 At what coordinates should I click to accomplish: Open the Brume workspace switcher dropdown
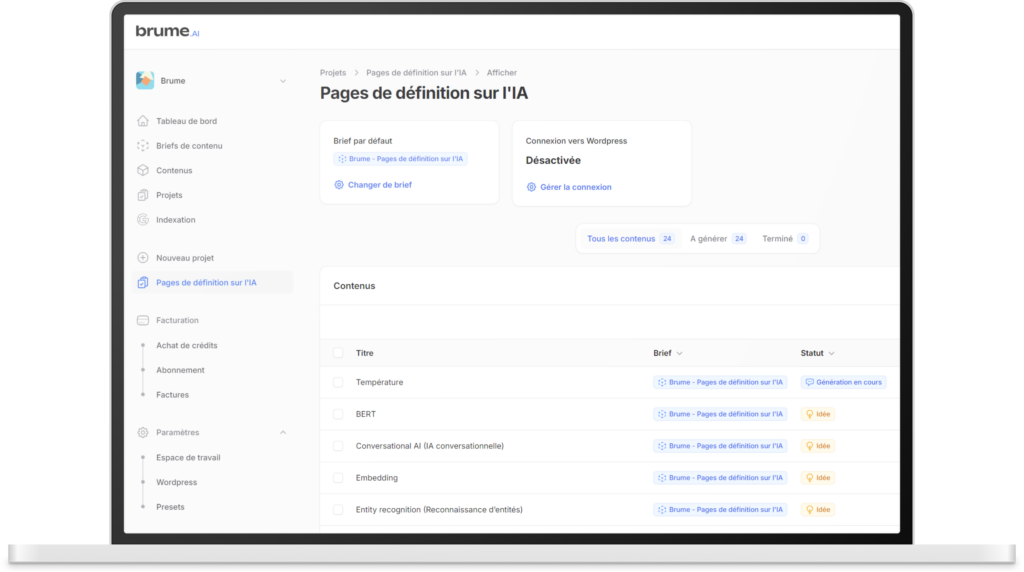tap(283, 81)
